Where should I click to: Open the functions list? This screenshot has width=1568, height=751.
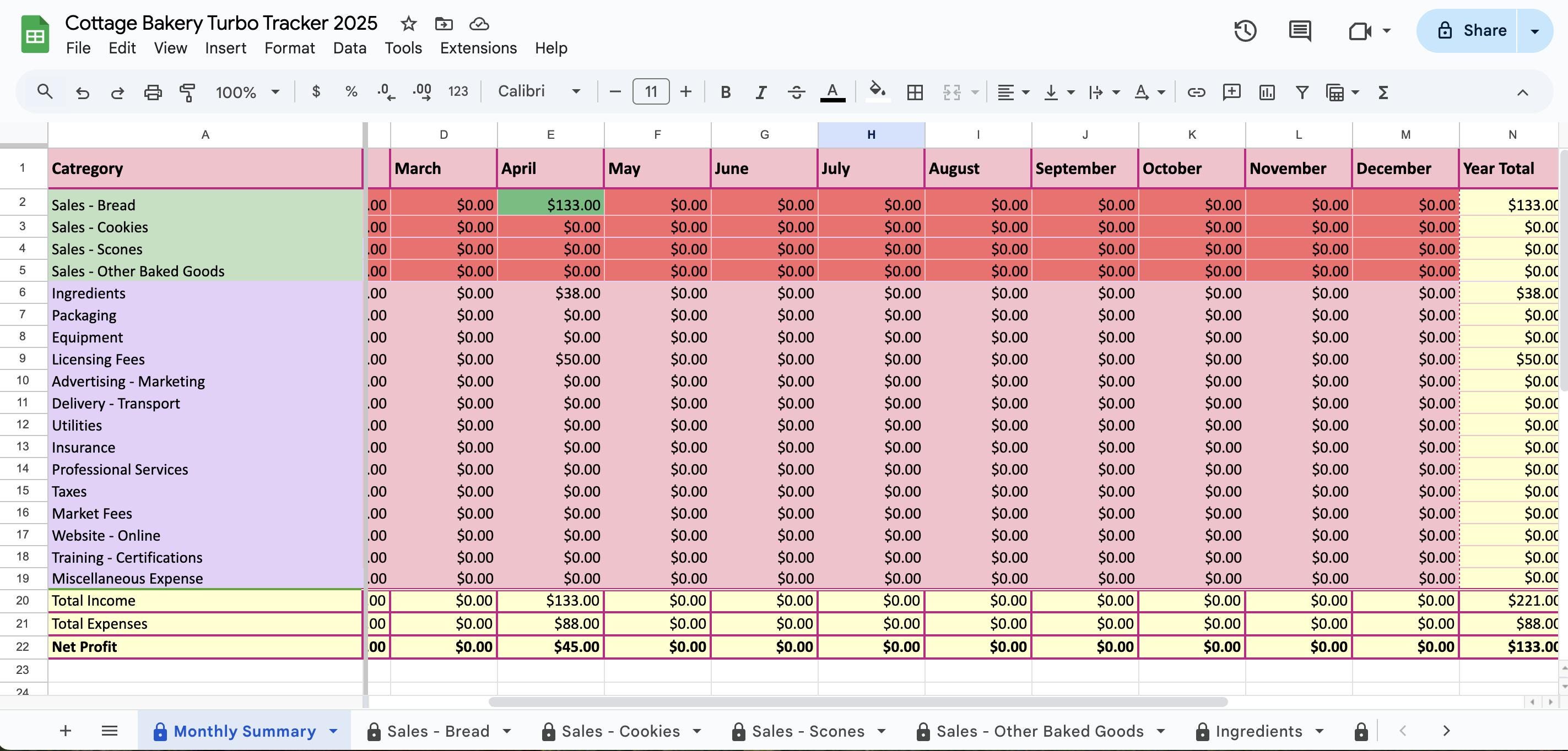point(1382,92)
